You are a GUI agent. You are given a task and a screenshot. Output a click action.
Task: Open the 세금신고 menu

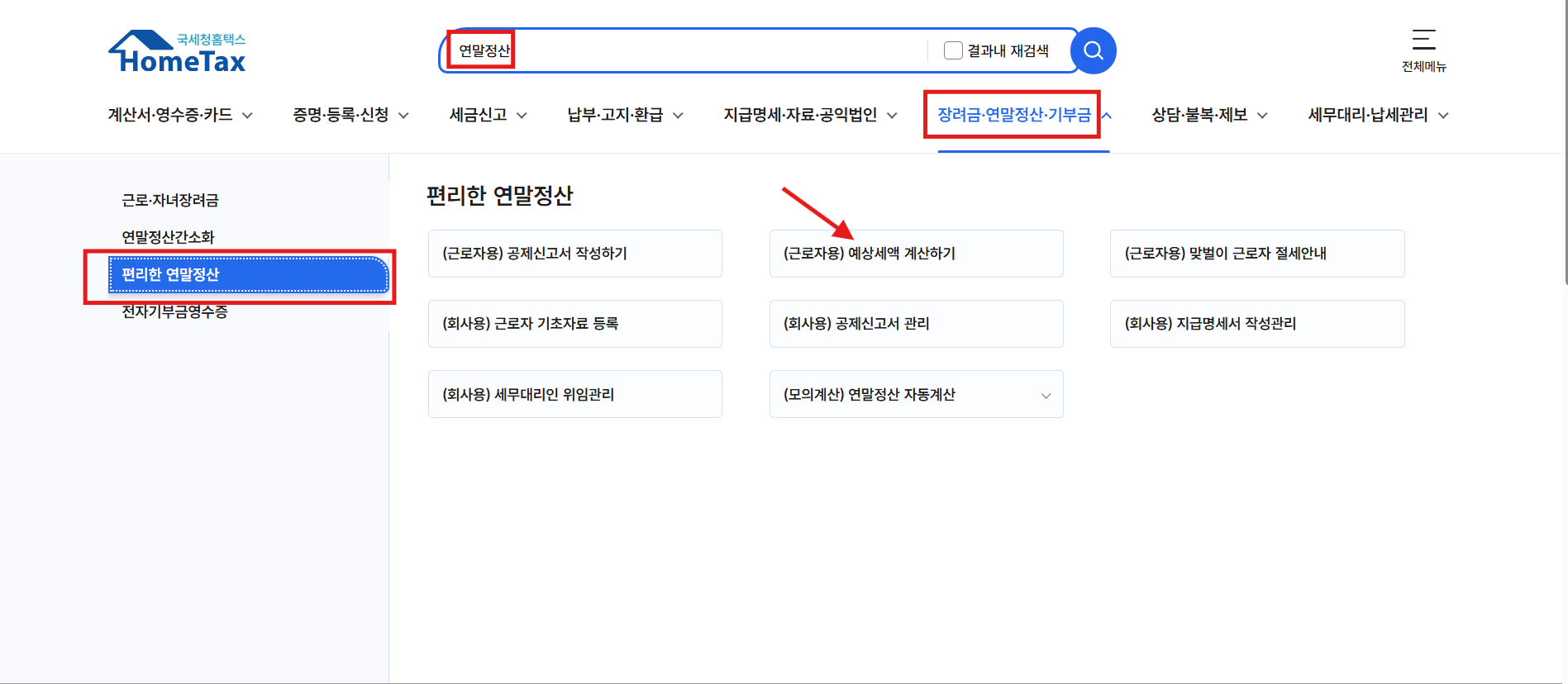pos(478,115)
